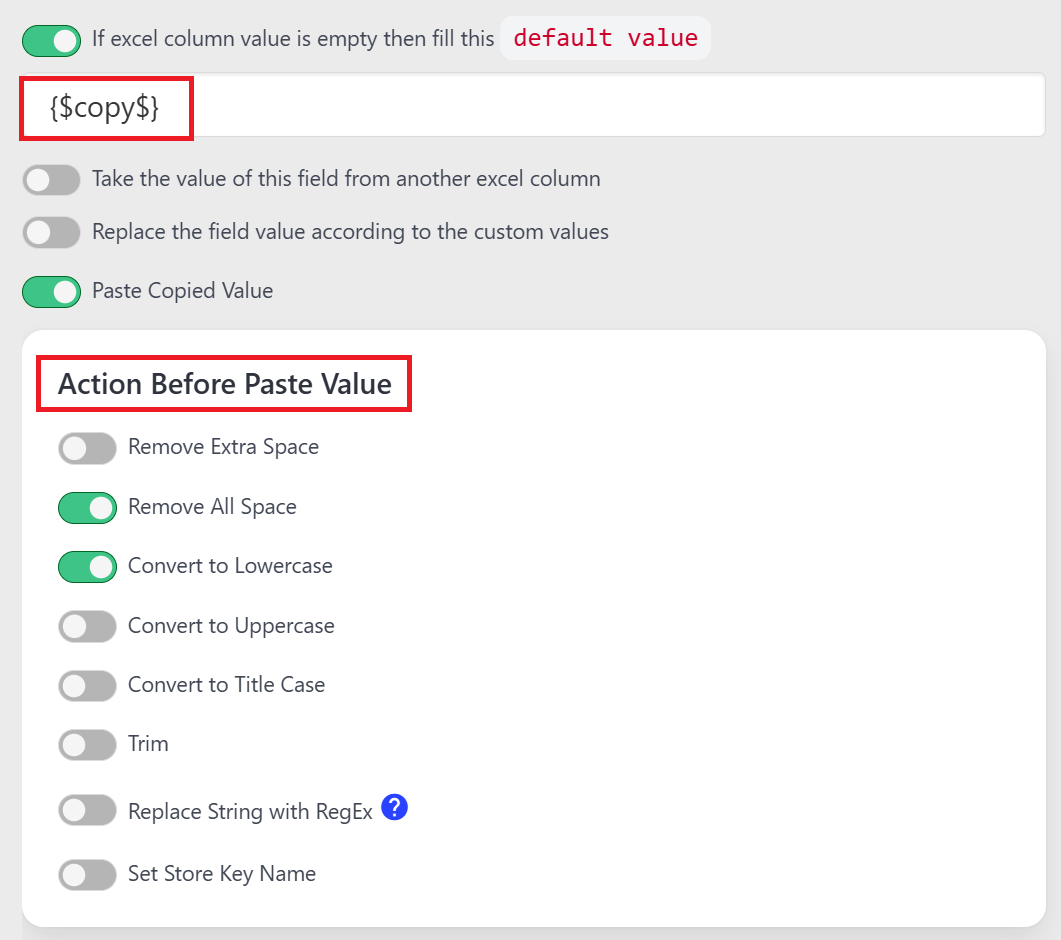Click the Convert to Title Case label
Image resolution: width=1061 pixels, height=940 pixels.
click(226, 685)
